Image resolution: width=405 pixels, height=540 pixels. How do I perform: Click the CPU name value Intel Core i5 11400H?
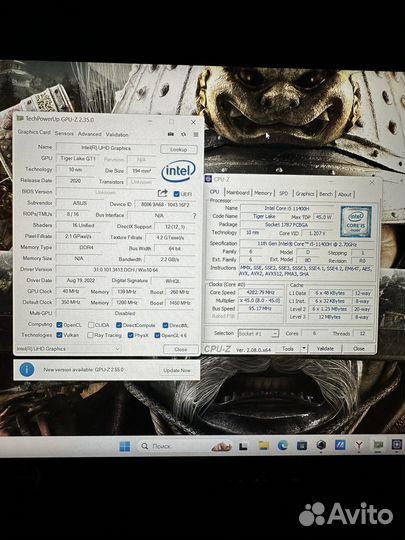(287, 208)
